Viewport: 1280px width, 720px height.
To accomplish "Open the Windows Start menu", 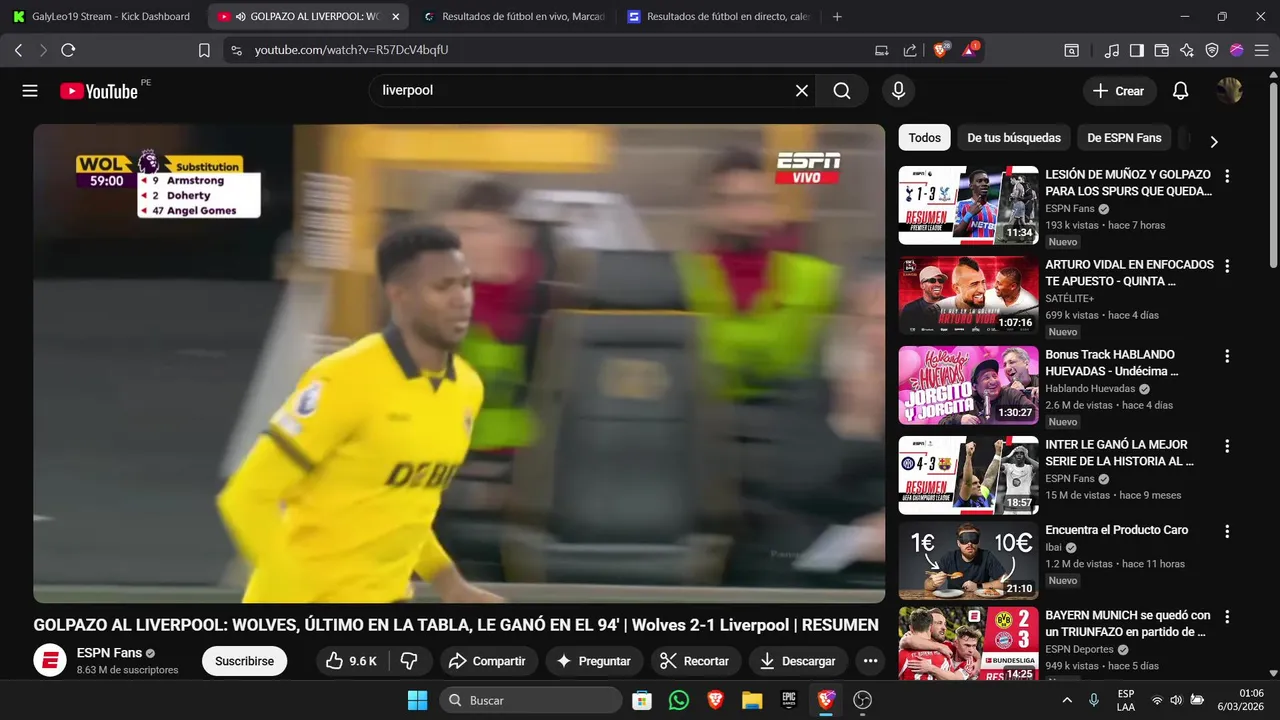I will [417, 700].
